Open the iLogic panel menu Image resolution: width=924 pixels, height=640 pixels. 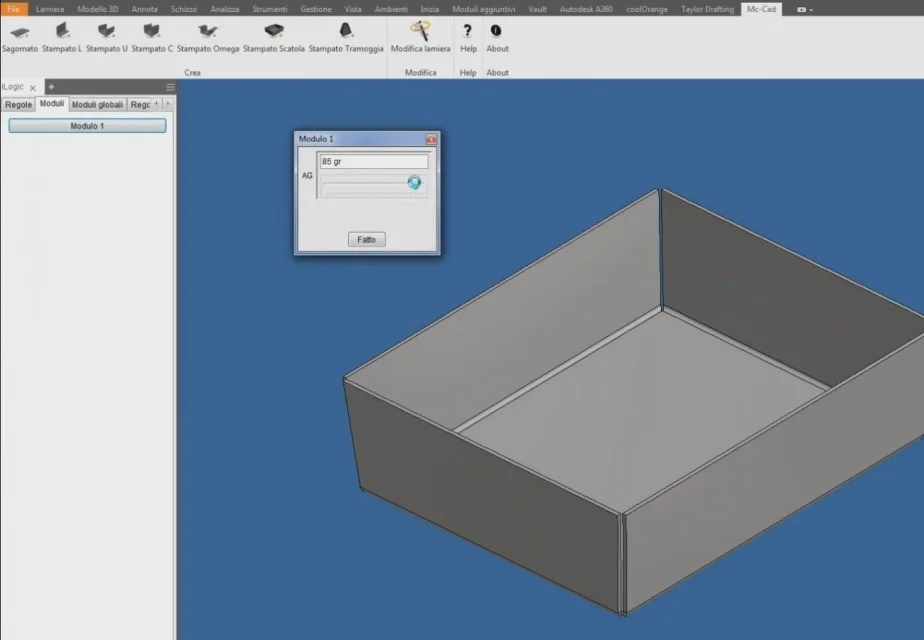click(170, 87)
